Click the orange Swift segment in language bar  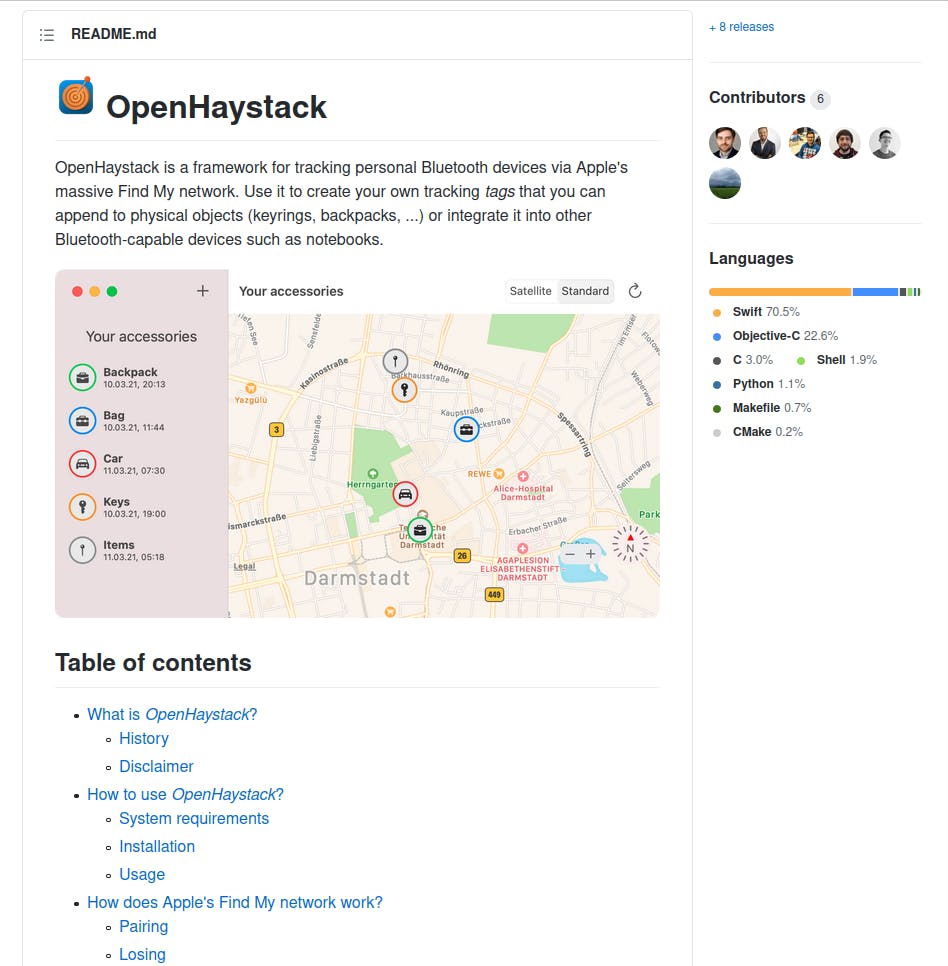tap(780, 292)
